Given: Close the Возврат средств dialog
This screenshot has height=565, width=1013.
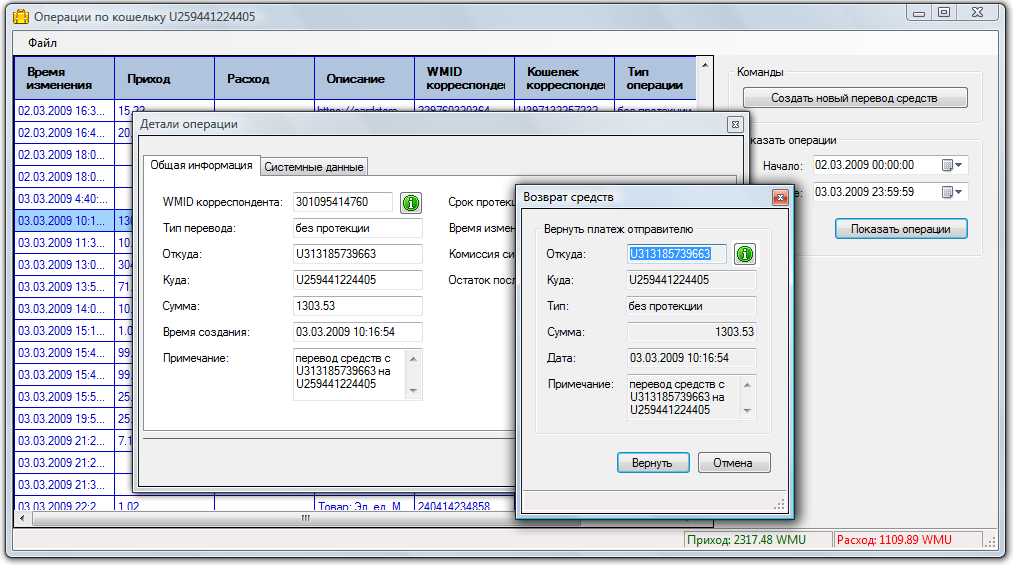Looking at the screenshot, I should 780,198.
